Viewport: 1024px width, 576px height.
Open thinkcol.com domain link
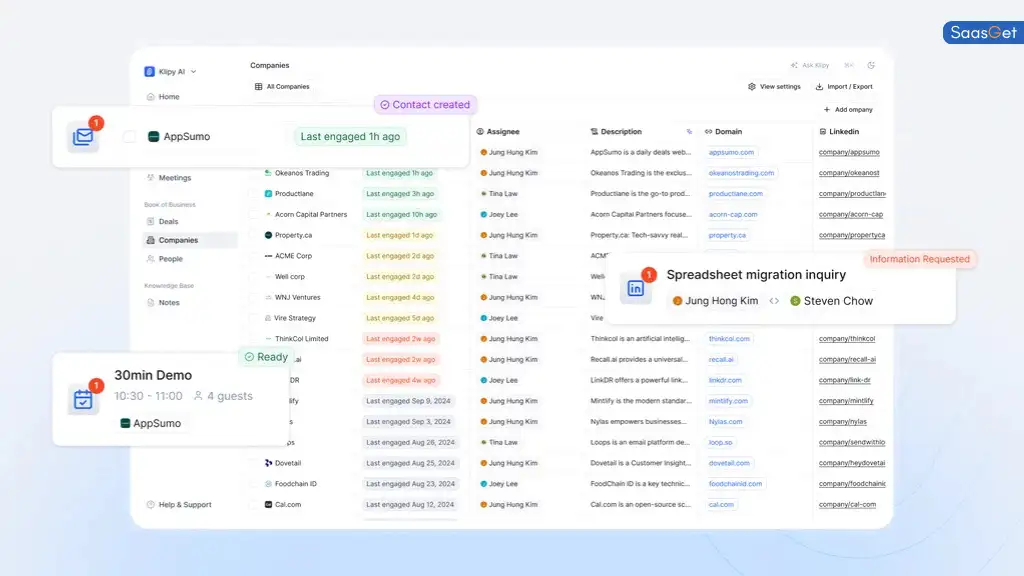tap(729, 339)
